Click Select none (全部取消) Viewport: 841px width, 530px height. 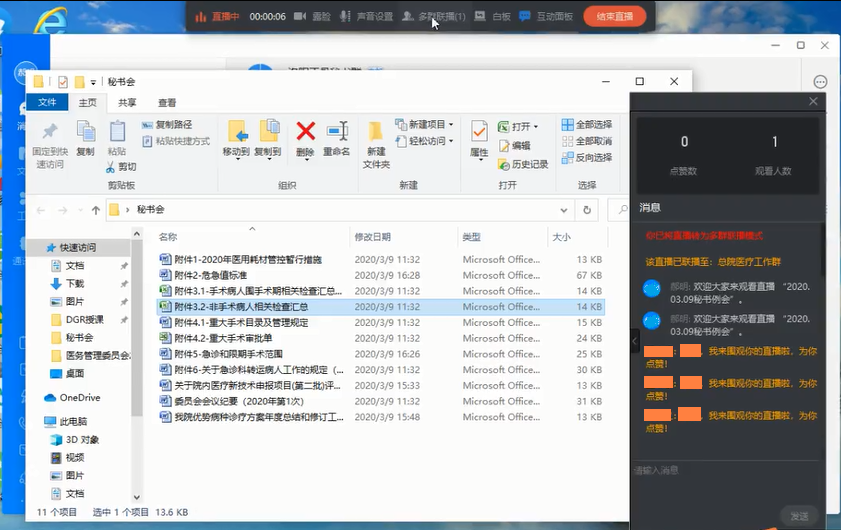pyautogui.click(x=587, y=141)
